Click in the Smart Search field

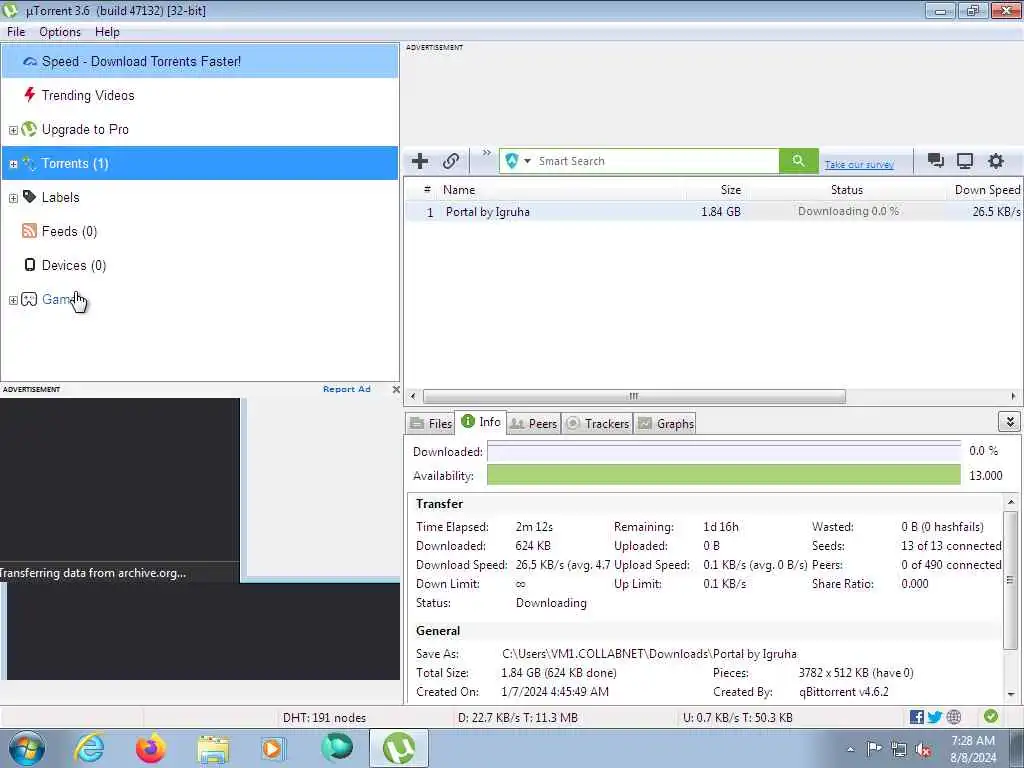[656, 161]
